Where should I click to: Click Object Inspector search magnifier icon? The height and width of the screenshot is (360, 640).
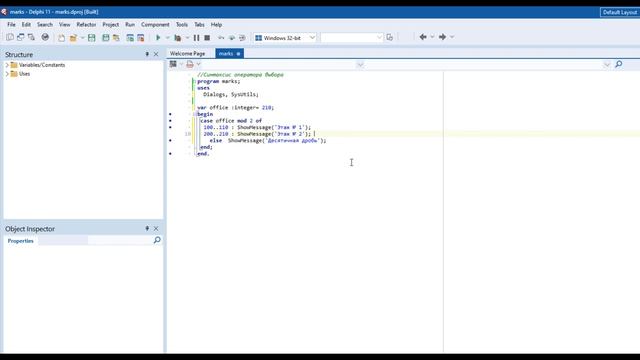(x=157, y=240)
